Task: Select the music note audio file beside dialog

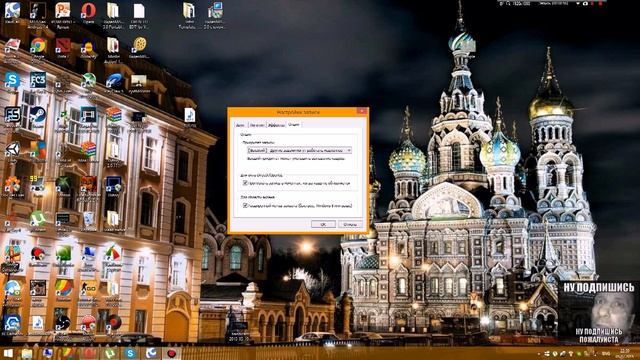Action: pyautogui.click(x=189, y=115)
